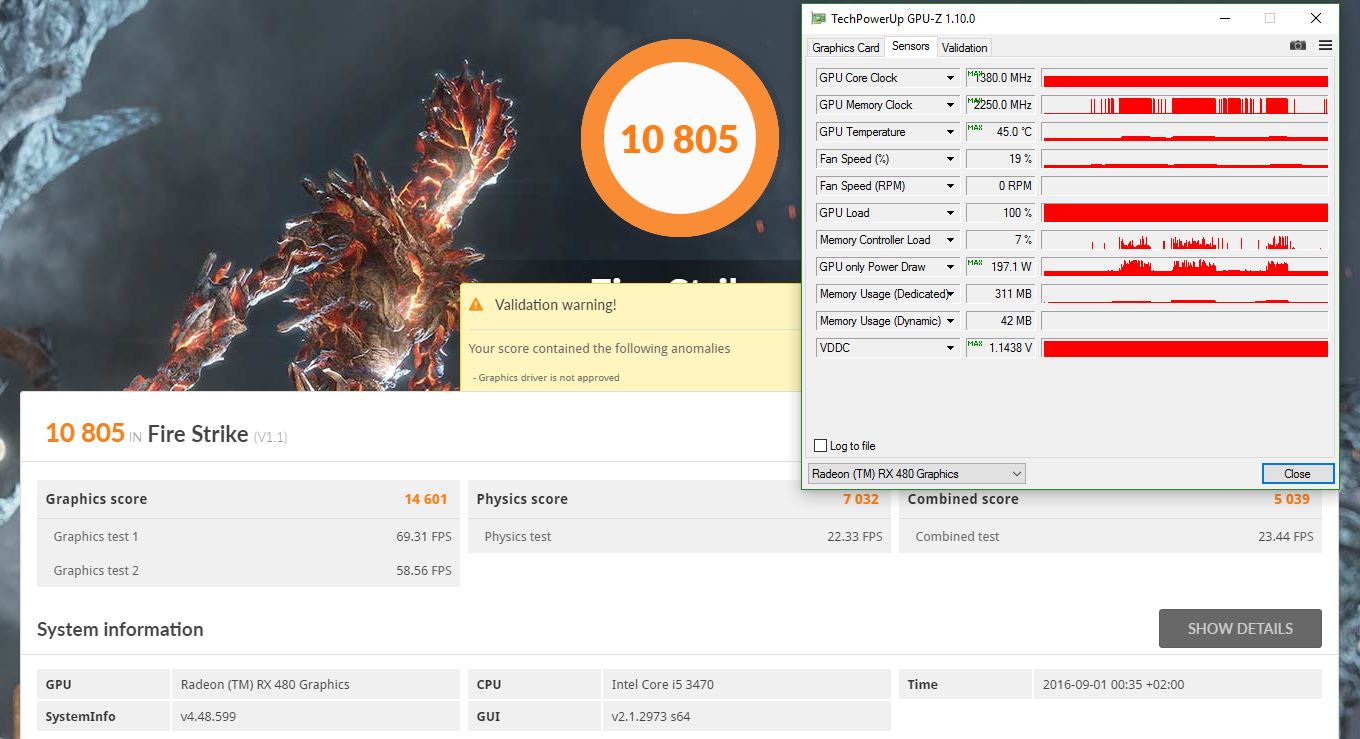The width and height of the screenshot is (1360, 739).
Task: Switch to the Graphics Card tab
Action: (x=846, y=48)
